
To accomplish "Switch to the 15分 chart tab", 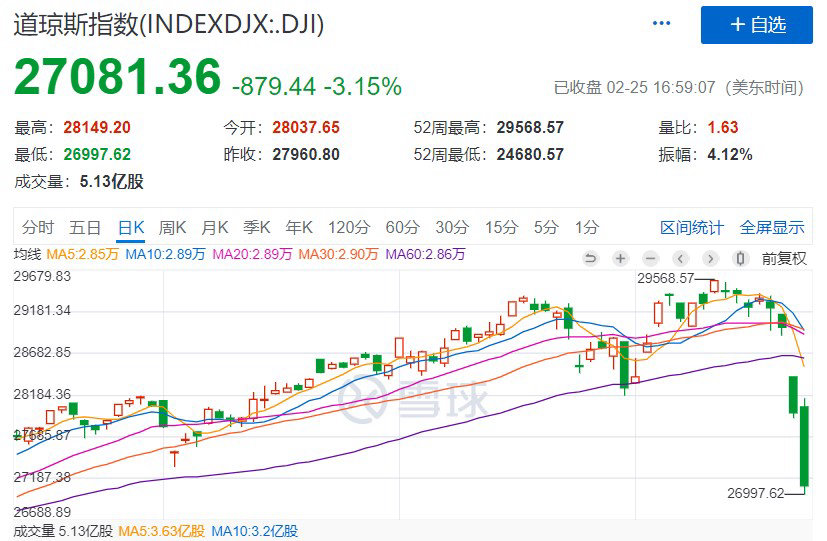I will coord(502,228).
